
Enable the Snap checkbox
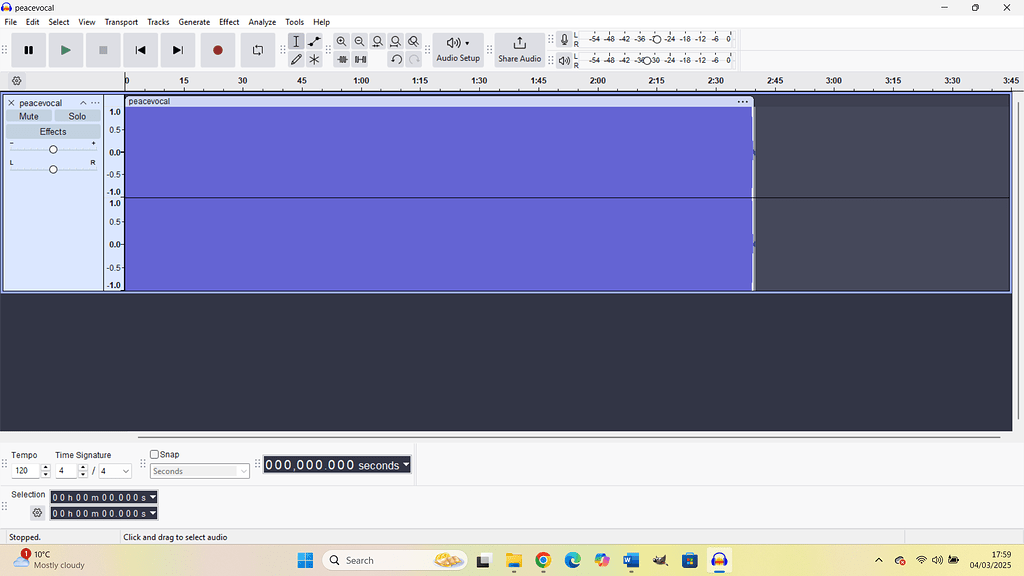155,454
